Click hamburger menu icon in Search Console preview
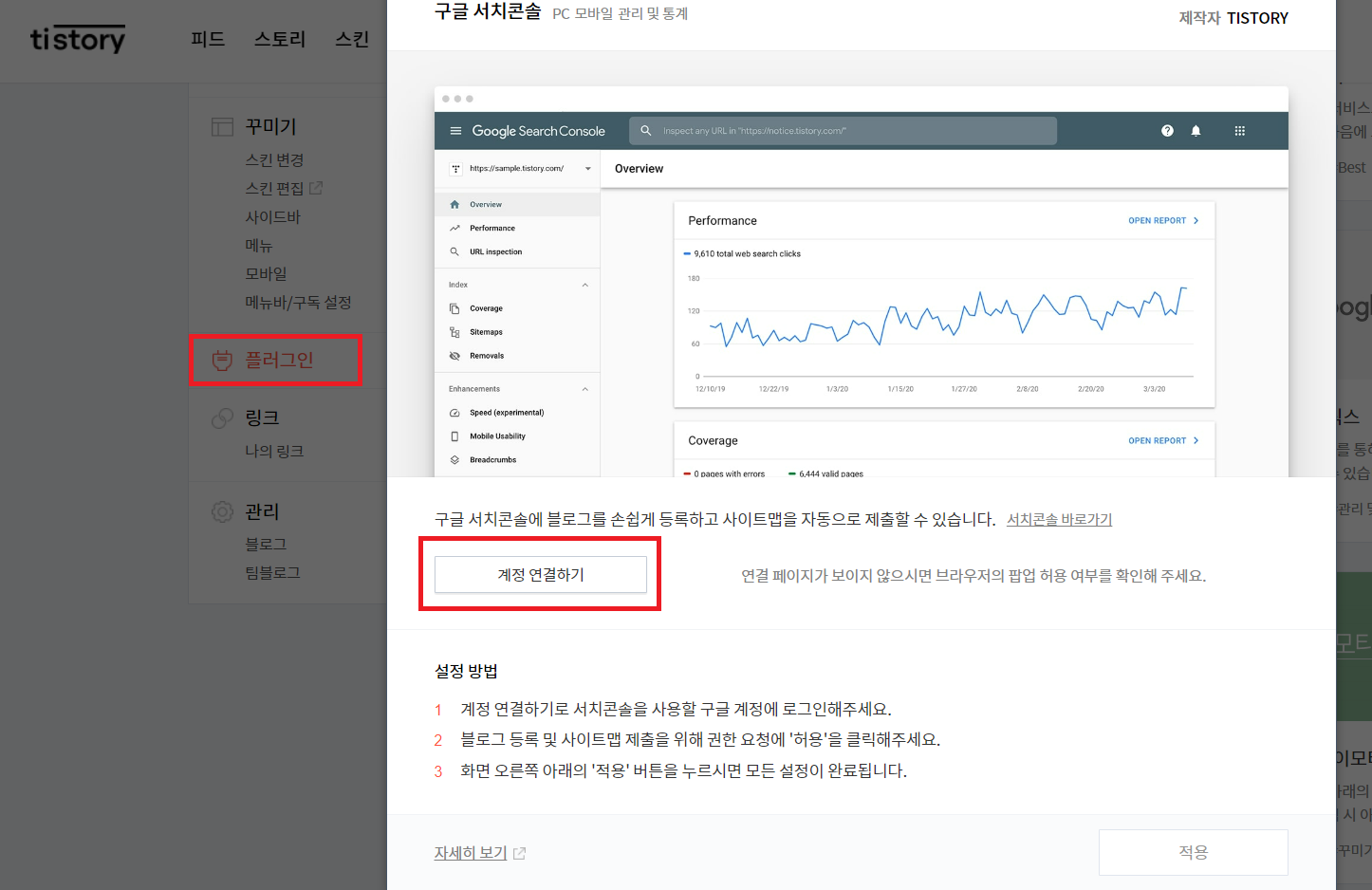The width and height of the screenshot is (1372, 890). pyautogui.click(x=455, y=131)
